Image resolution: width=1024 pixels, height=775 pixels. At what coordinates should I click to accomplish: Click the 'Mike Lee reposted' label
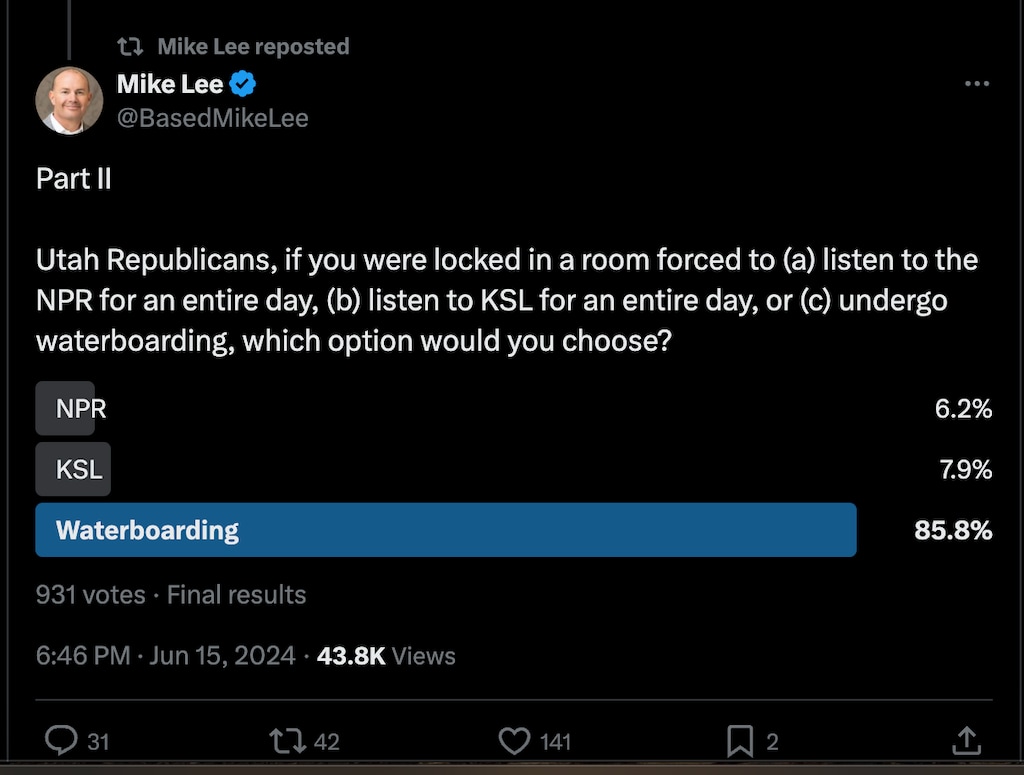point(253,46)
